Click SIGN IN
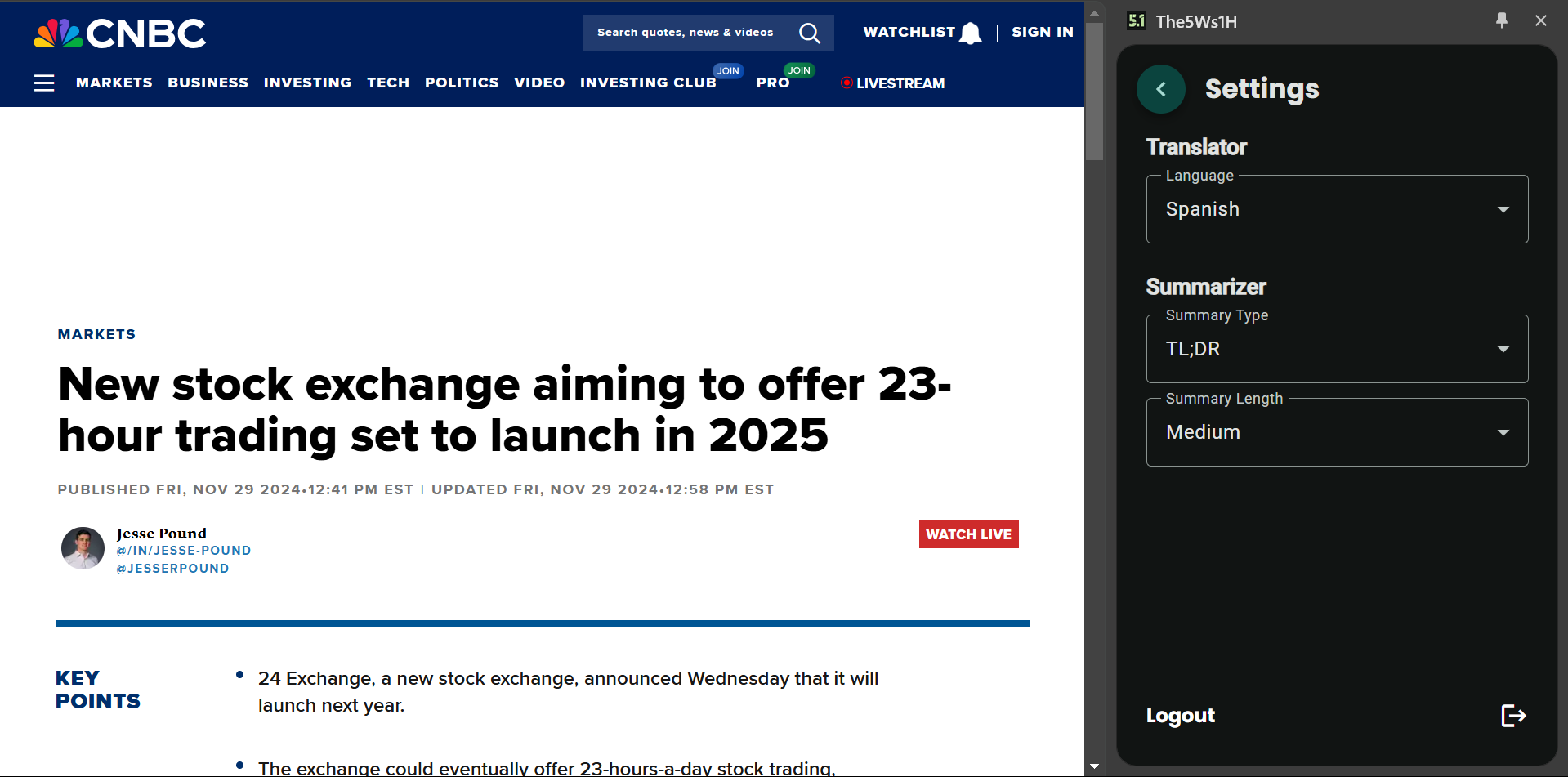Viewport: 1568px width, 777px height. point(1043,32)
